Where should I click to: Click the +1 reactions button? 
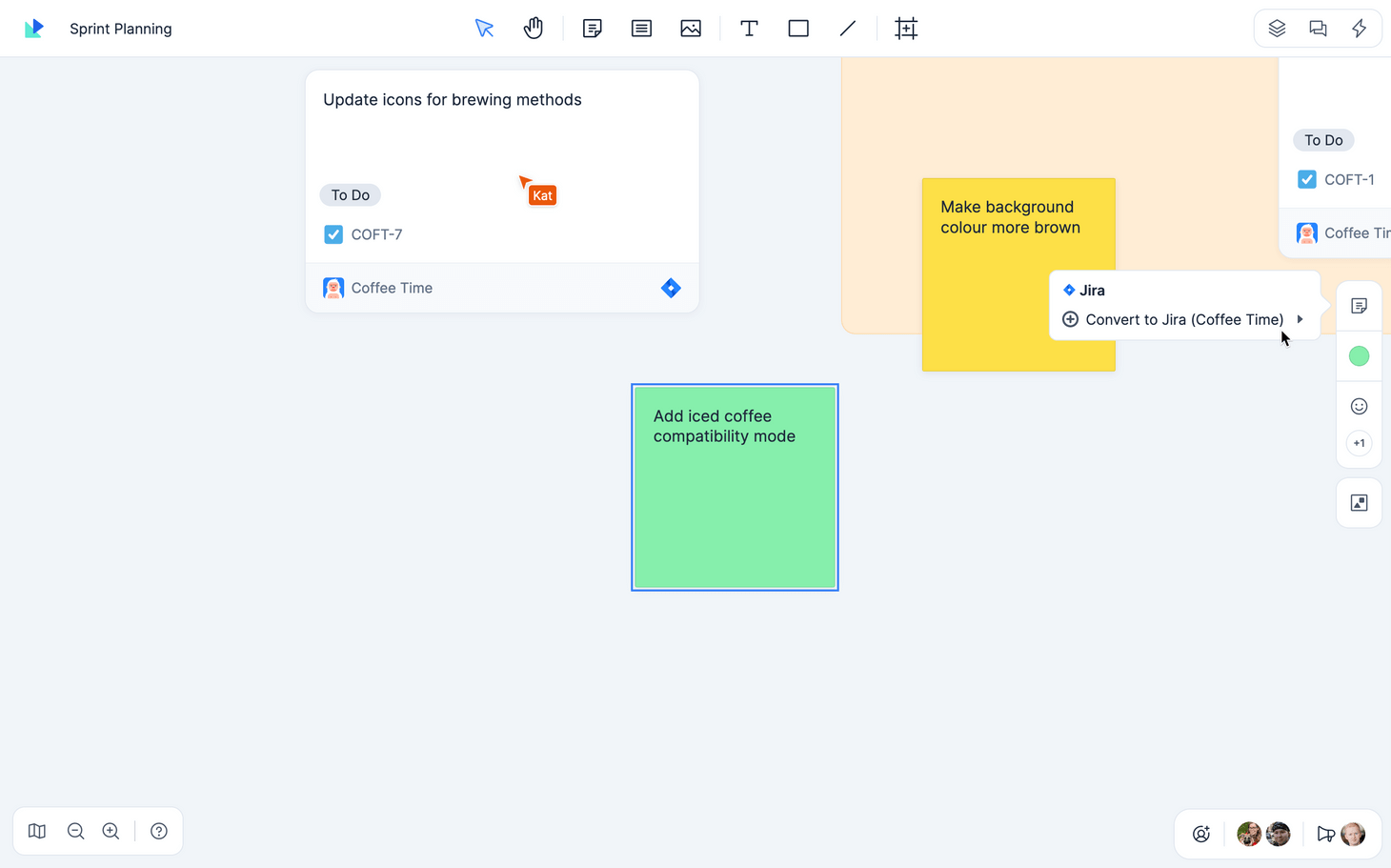coord(1359,443)
